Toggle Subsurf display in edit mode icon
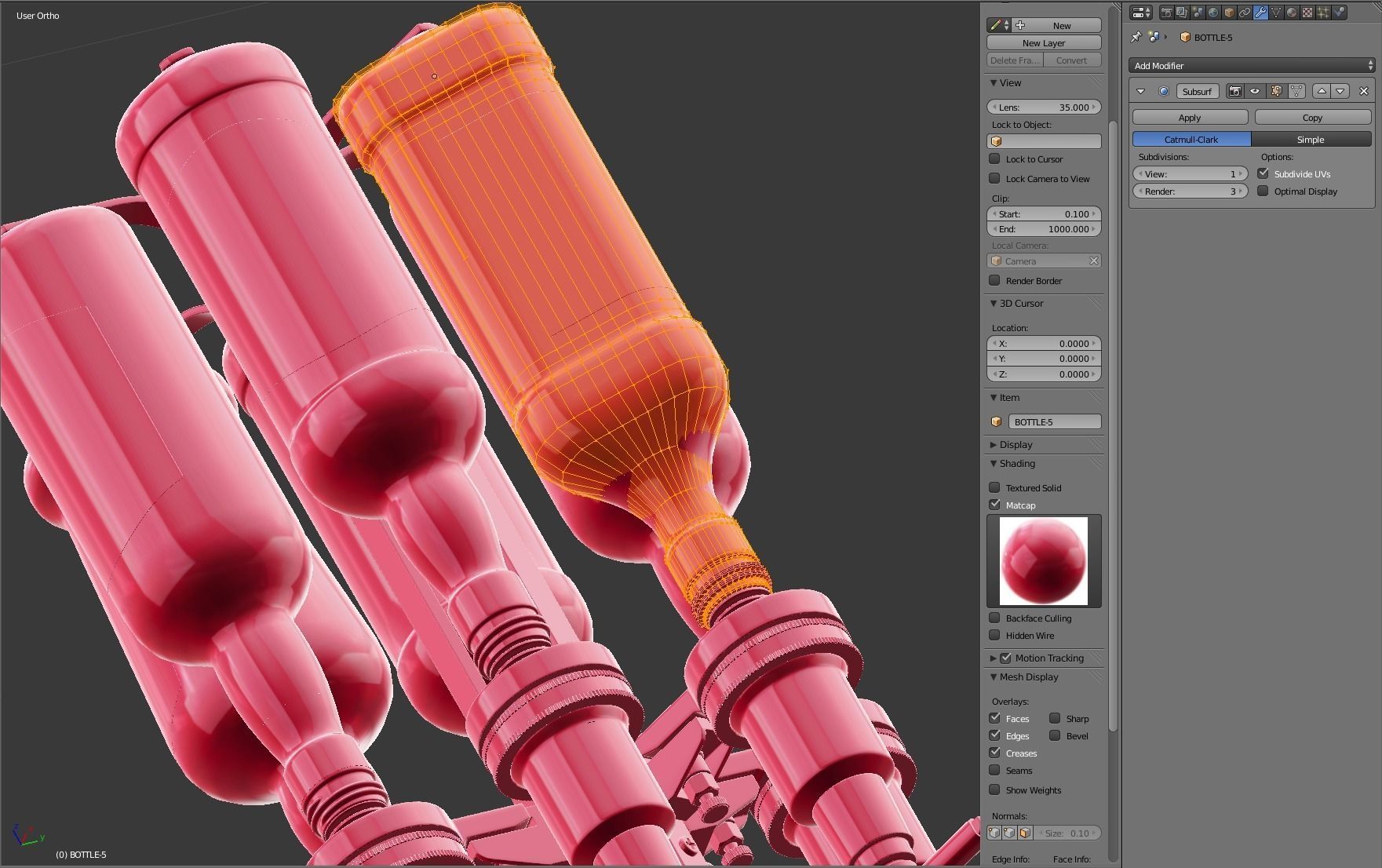1382x868 pixels. (x=1276, y=92)
